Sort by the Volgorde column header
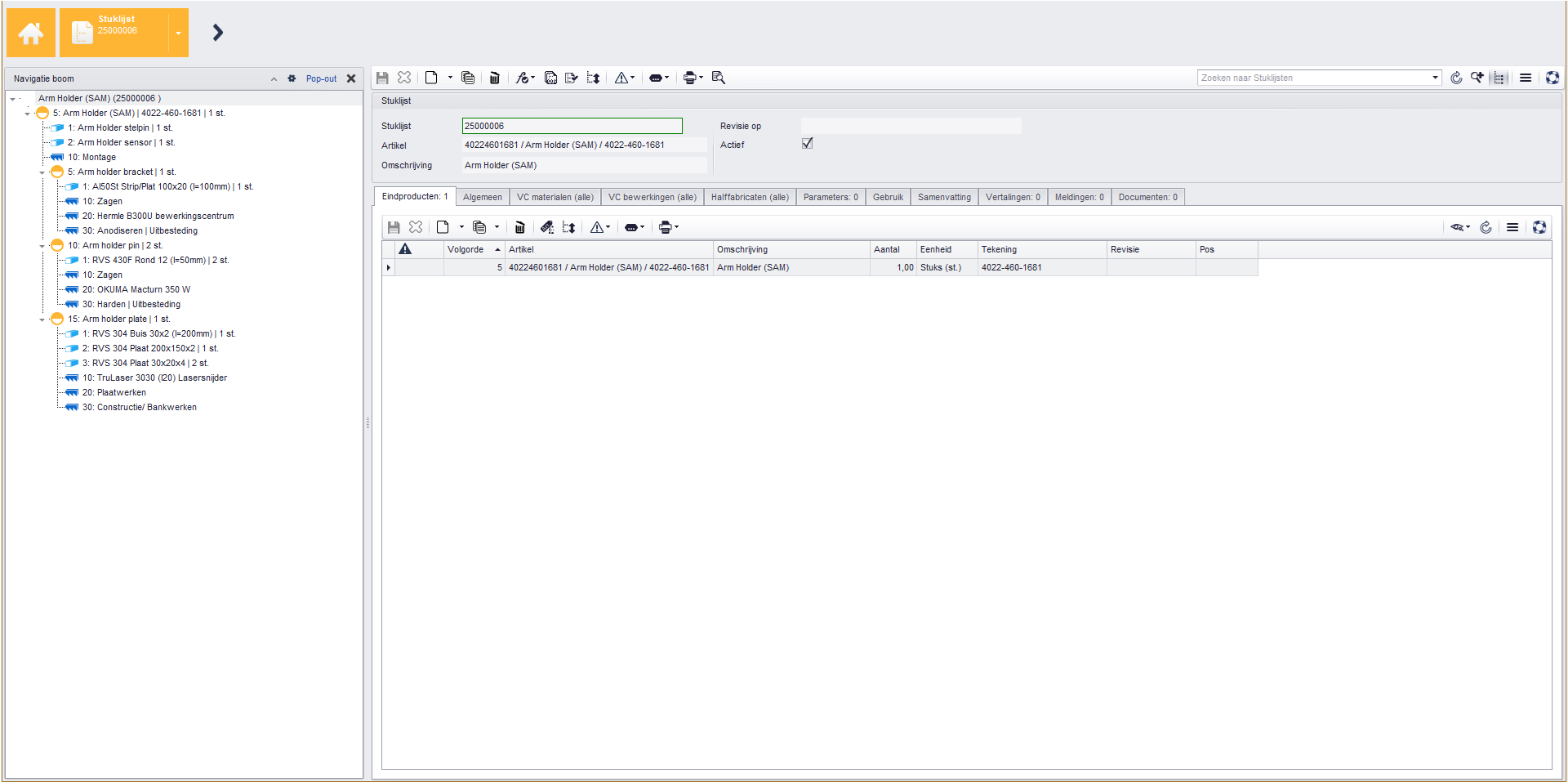Viewport: 1568px width, 782px height. (474, 250)
